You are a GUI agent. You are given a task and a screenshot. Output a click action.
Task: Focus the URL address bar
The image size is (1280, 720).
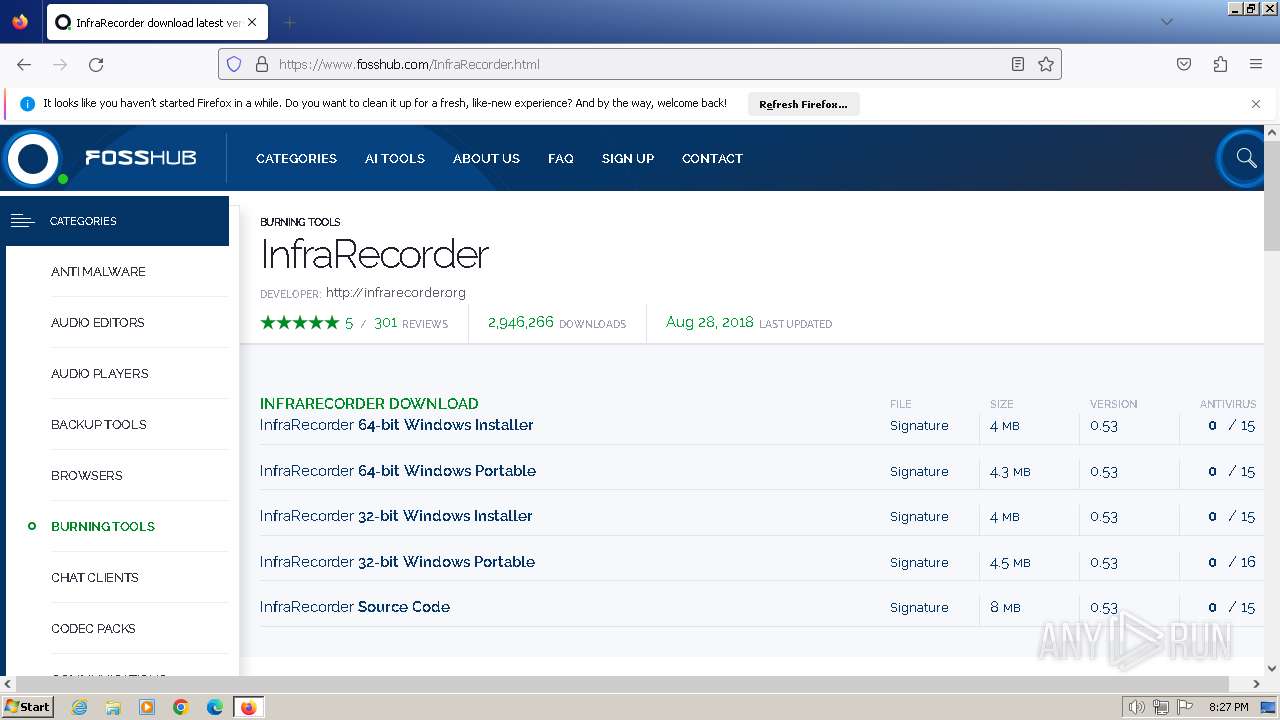[x=640, y=64]
